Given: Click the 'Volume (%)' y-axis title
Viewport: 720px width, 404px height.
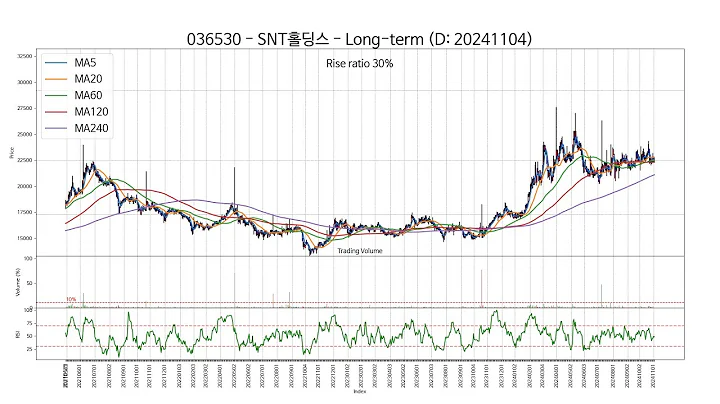Looking at the screenshot, I should (x=18, y=282).
